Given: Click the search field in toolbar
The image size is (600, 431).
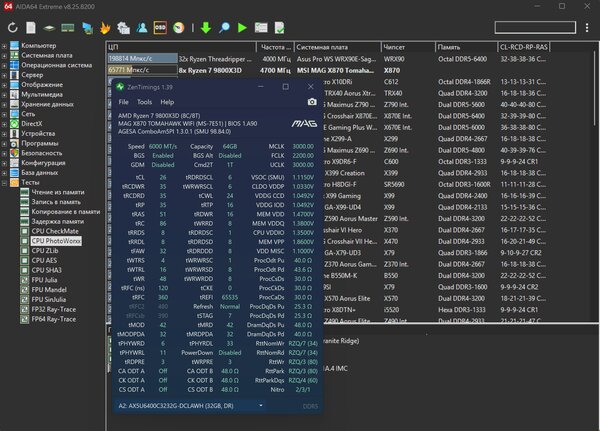Looking at the screenshot, I should [535, 28].
